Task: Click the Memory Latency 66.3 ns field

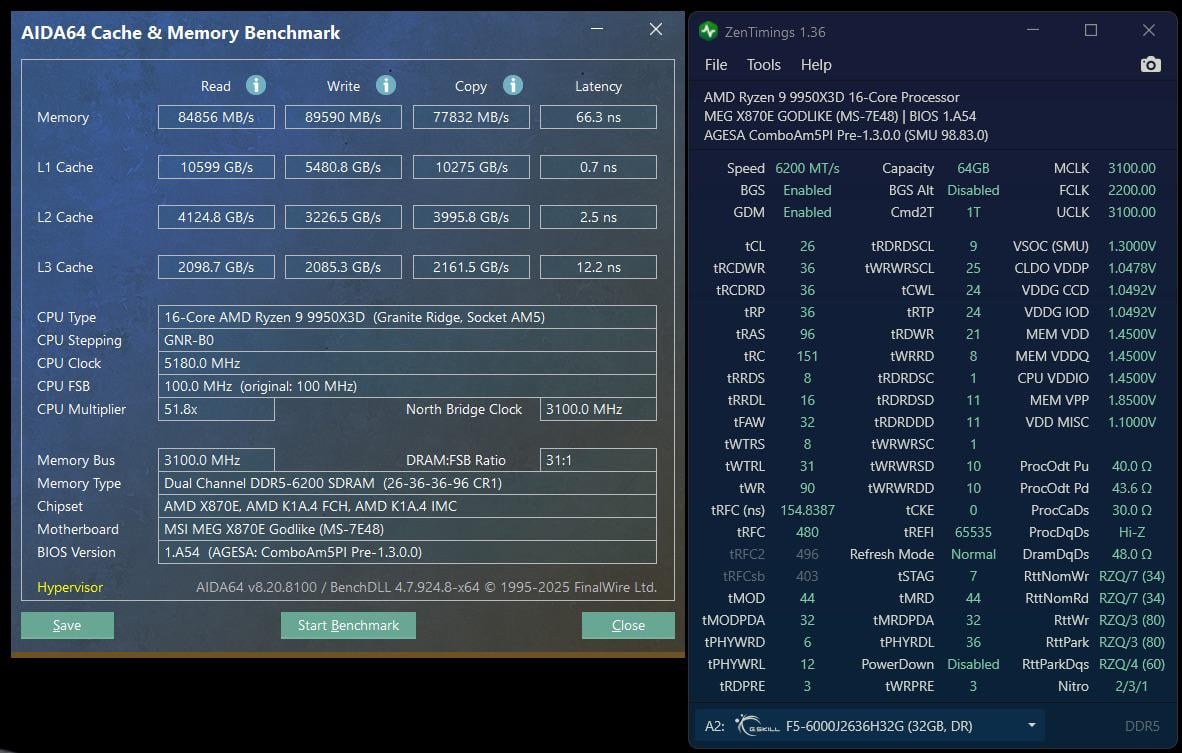Action: click(x=598, y=117)
